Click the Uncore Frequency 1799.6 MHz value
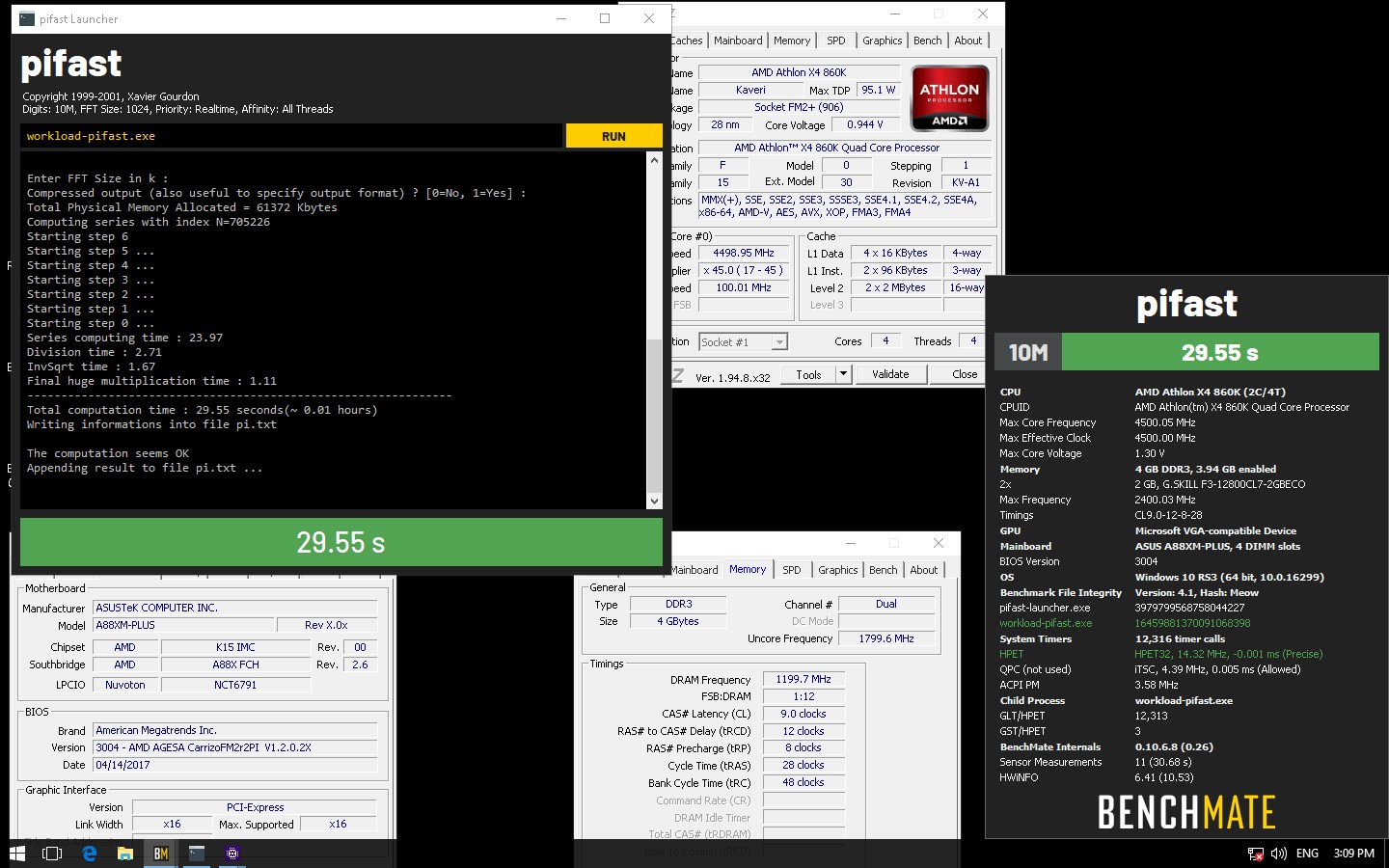Viewport: 1389px width, 868px height. tap(886, 638)
